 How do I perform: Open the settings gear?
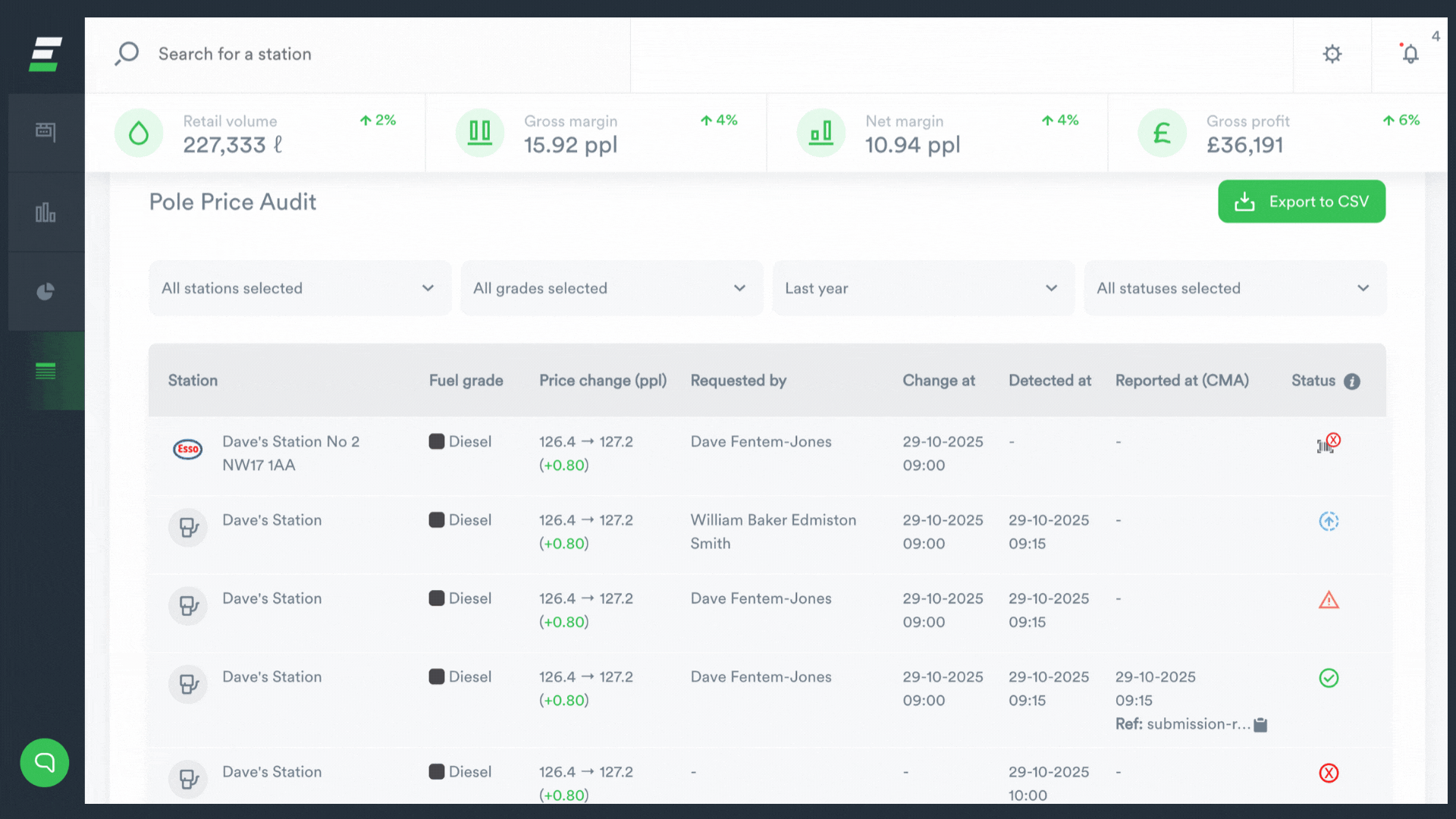click(1332, 54)
